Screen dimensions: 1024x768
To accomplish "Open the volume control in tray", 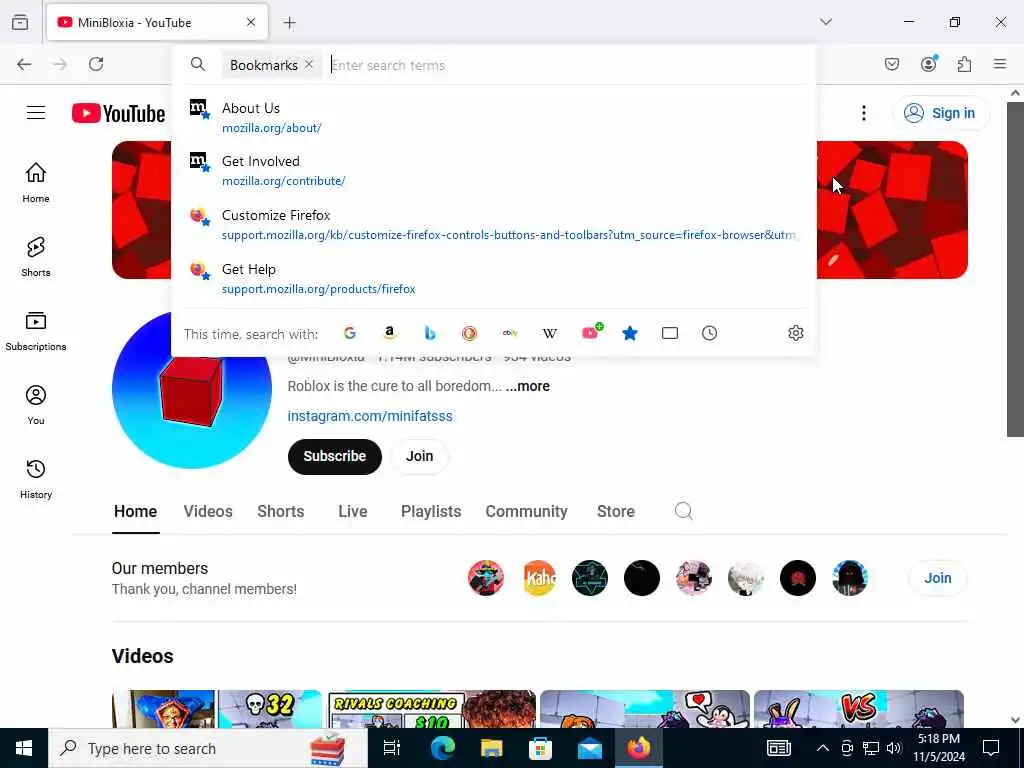I will click(x=894, y=748).
